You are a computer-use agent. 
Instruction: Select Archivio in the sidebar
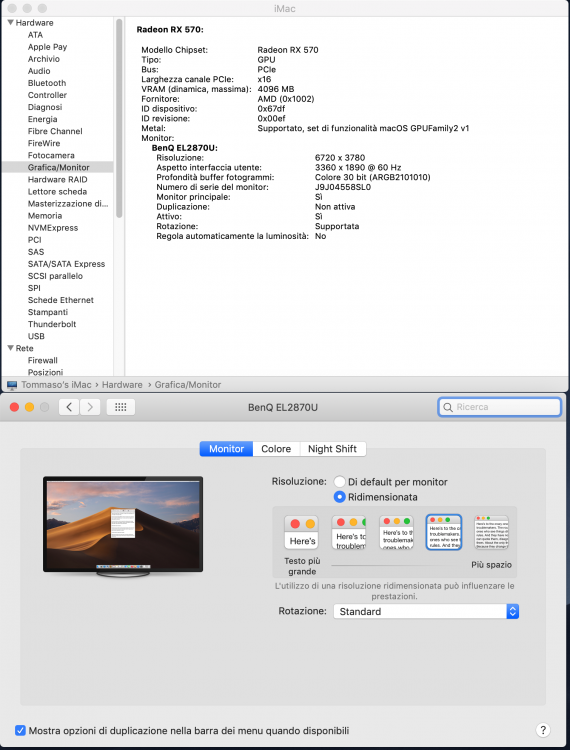tap(44, 59)
